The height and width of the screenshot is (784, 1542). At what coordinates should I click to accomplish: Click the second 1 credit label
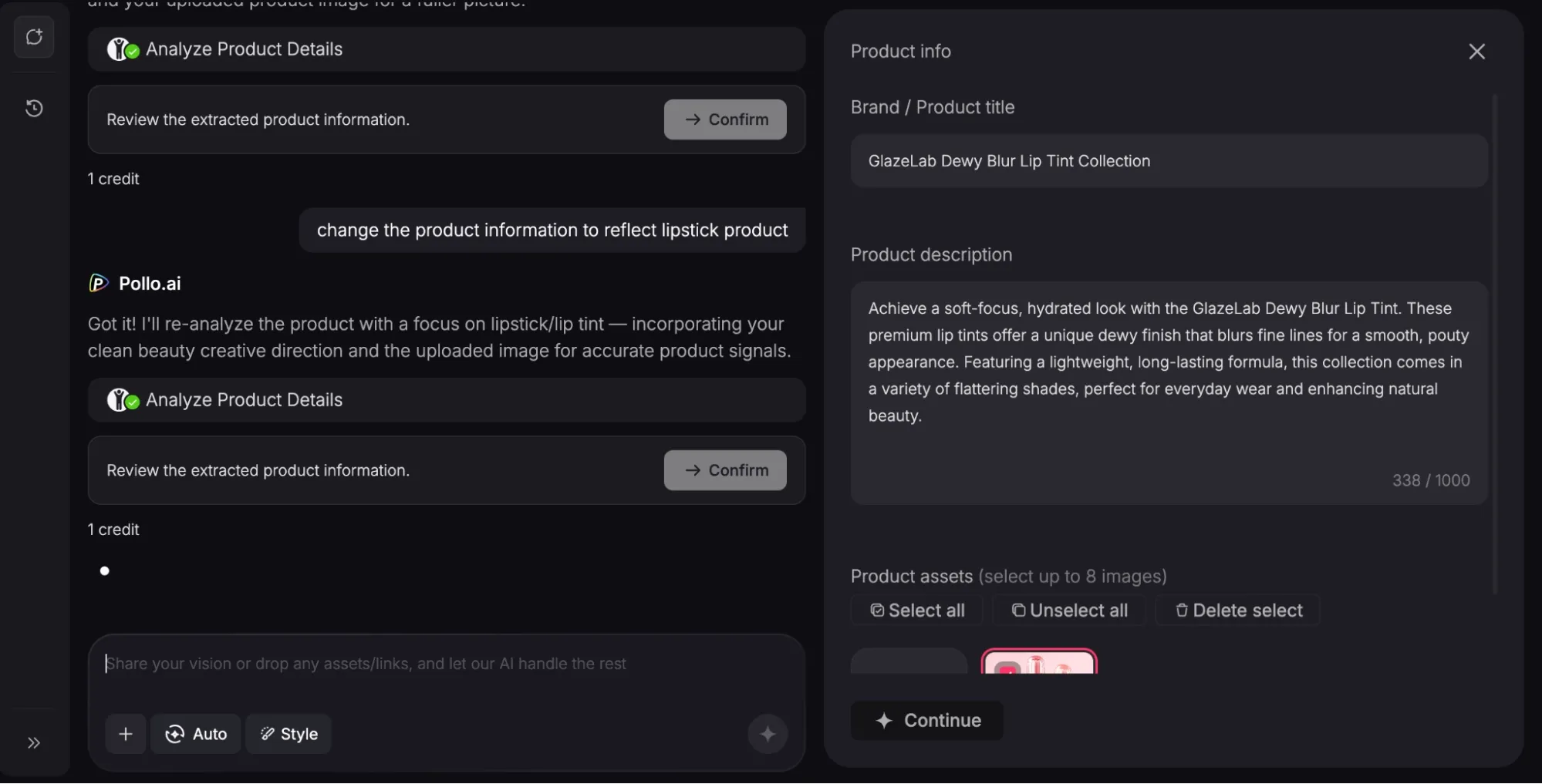113,530
